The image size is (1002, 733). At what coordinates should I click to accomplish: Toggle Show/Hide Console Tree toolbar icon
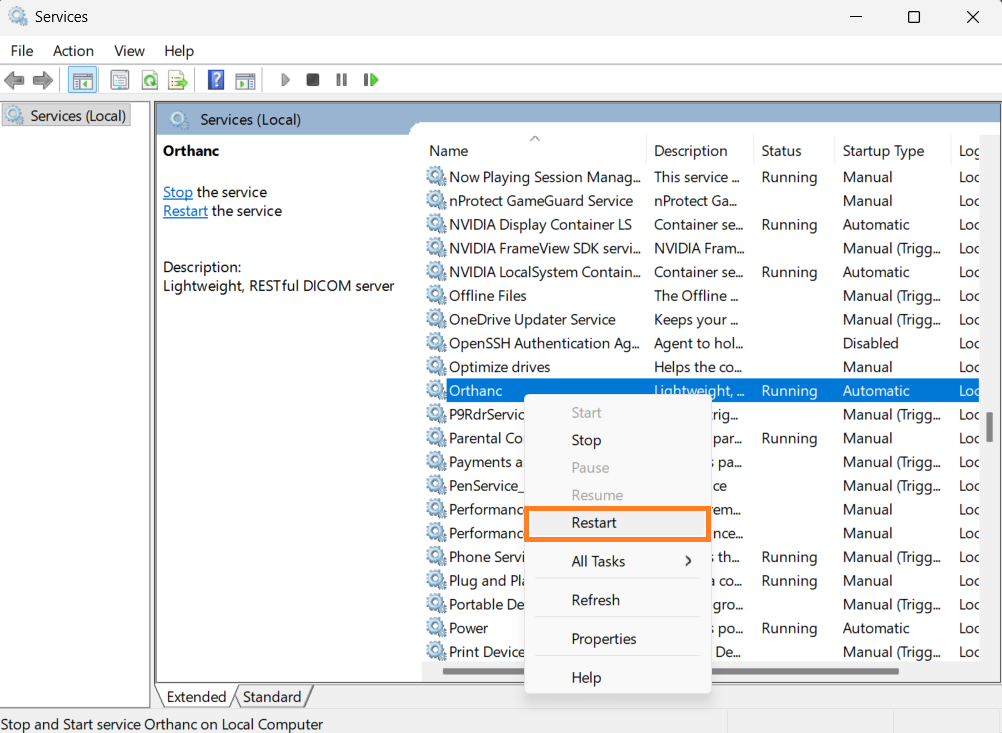pyautogui.click(x=82, y=81)
